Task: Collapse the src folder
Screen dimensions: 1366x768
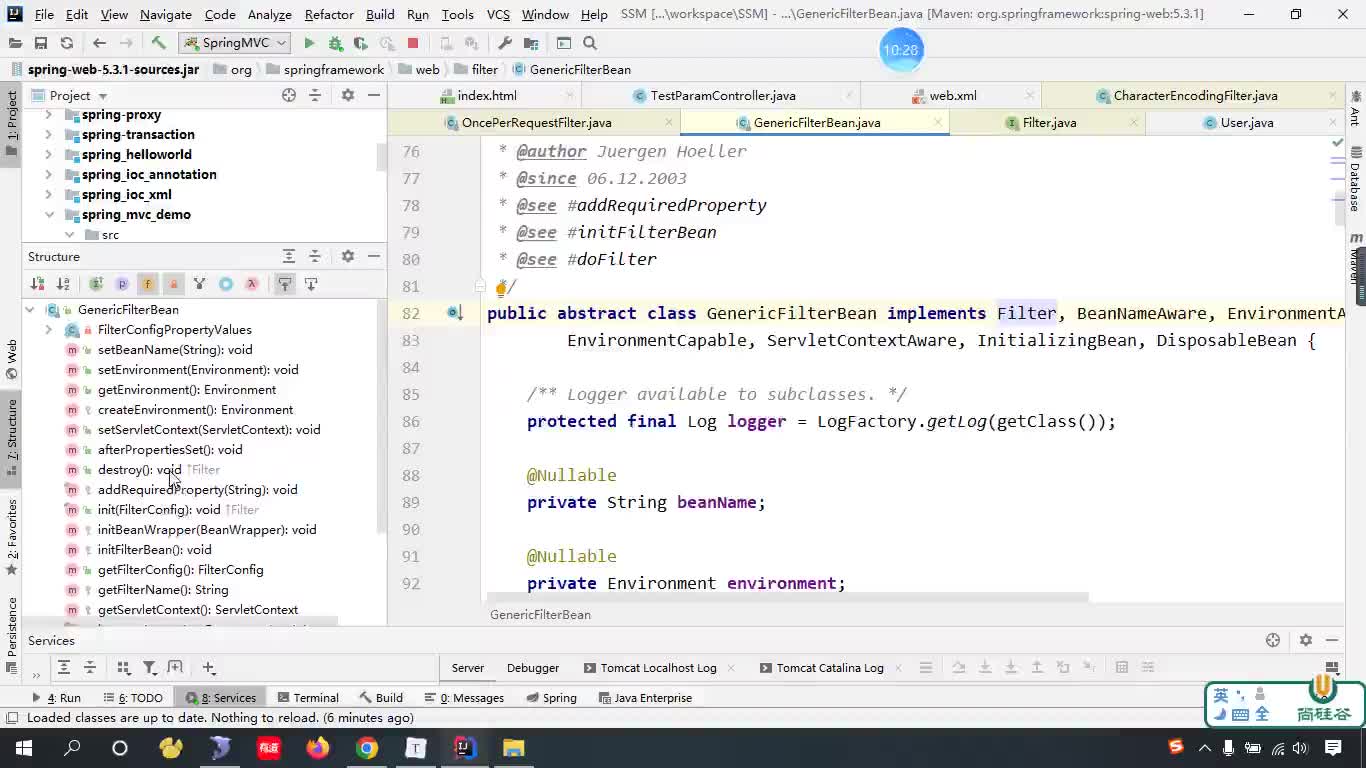Action: (69, 235)
